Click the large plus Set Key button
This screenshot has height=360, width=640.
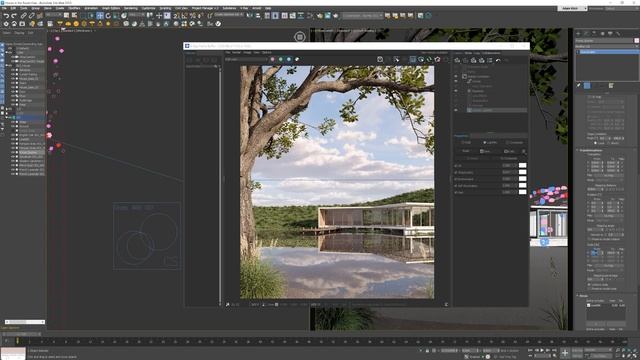[565, 352]
